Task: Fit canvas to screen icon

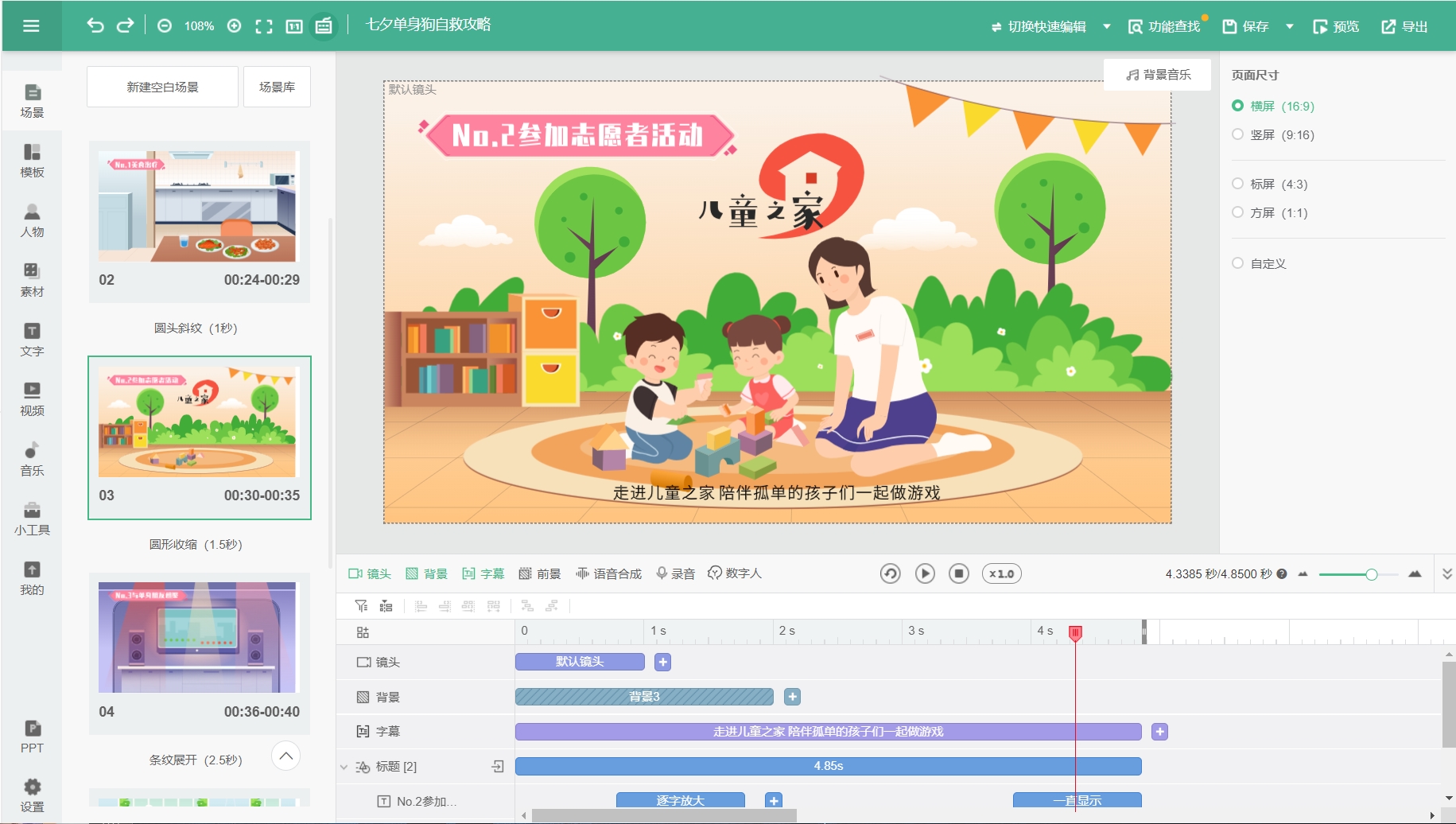Action: click(x=264, y=26)
